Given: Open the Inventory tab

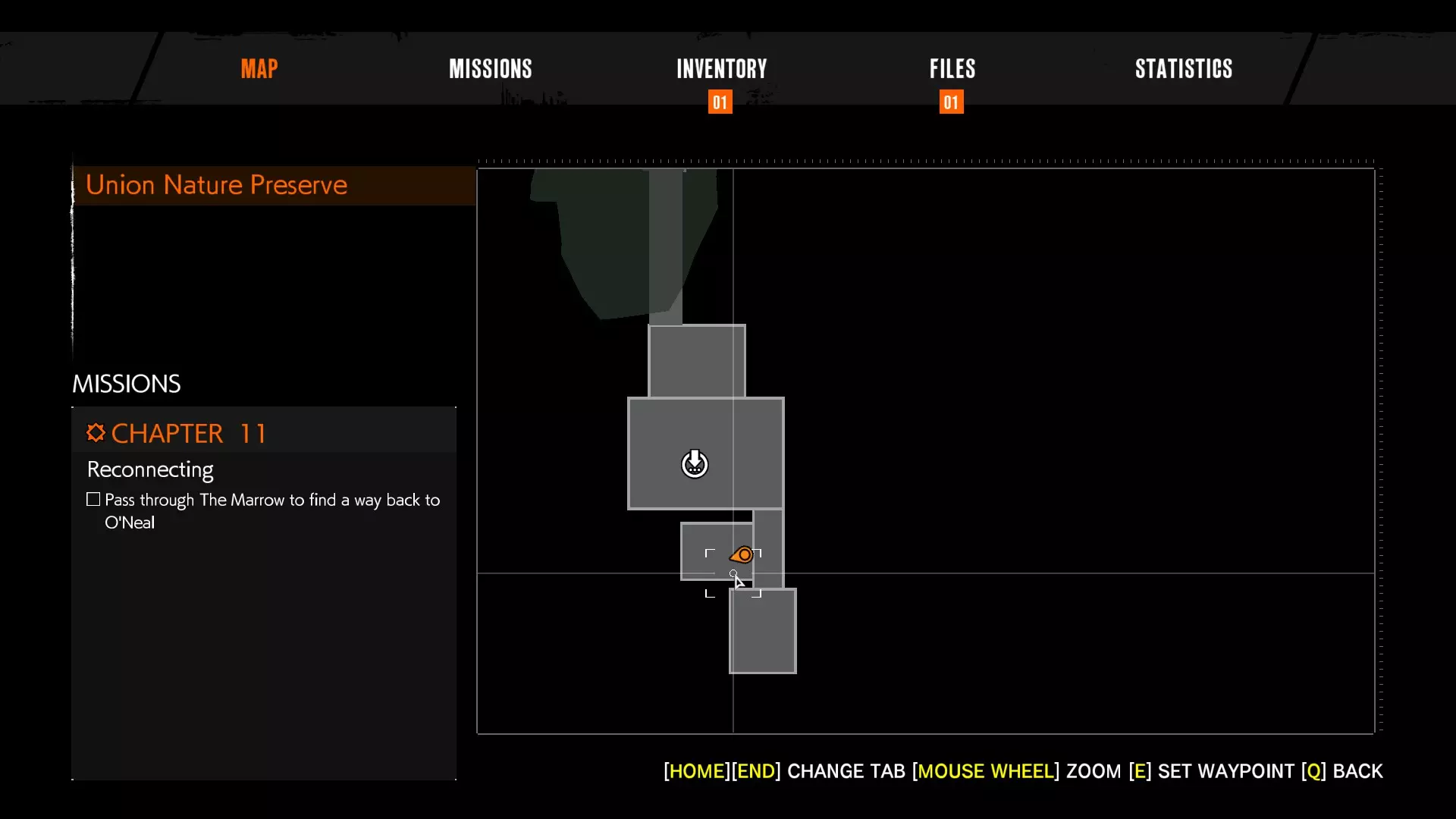Looking at the screenshot, I should tap(721, 69).
